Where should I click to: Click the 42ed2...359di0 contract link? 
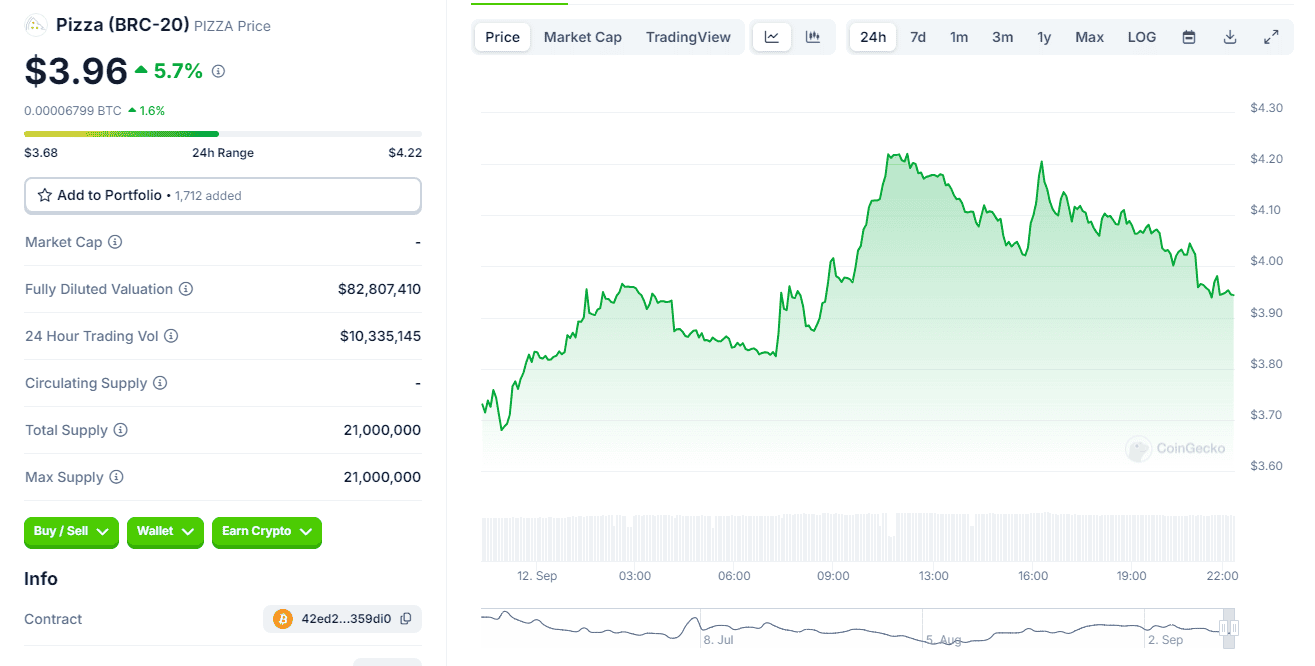tap(343, 618)
